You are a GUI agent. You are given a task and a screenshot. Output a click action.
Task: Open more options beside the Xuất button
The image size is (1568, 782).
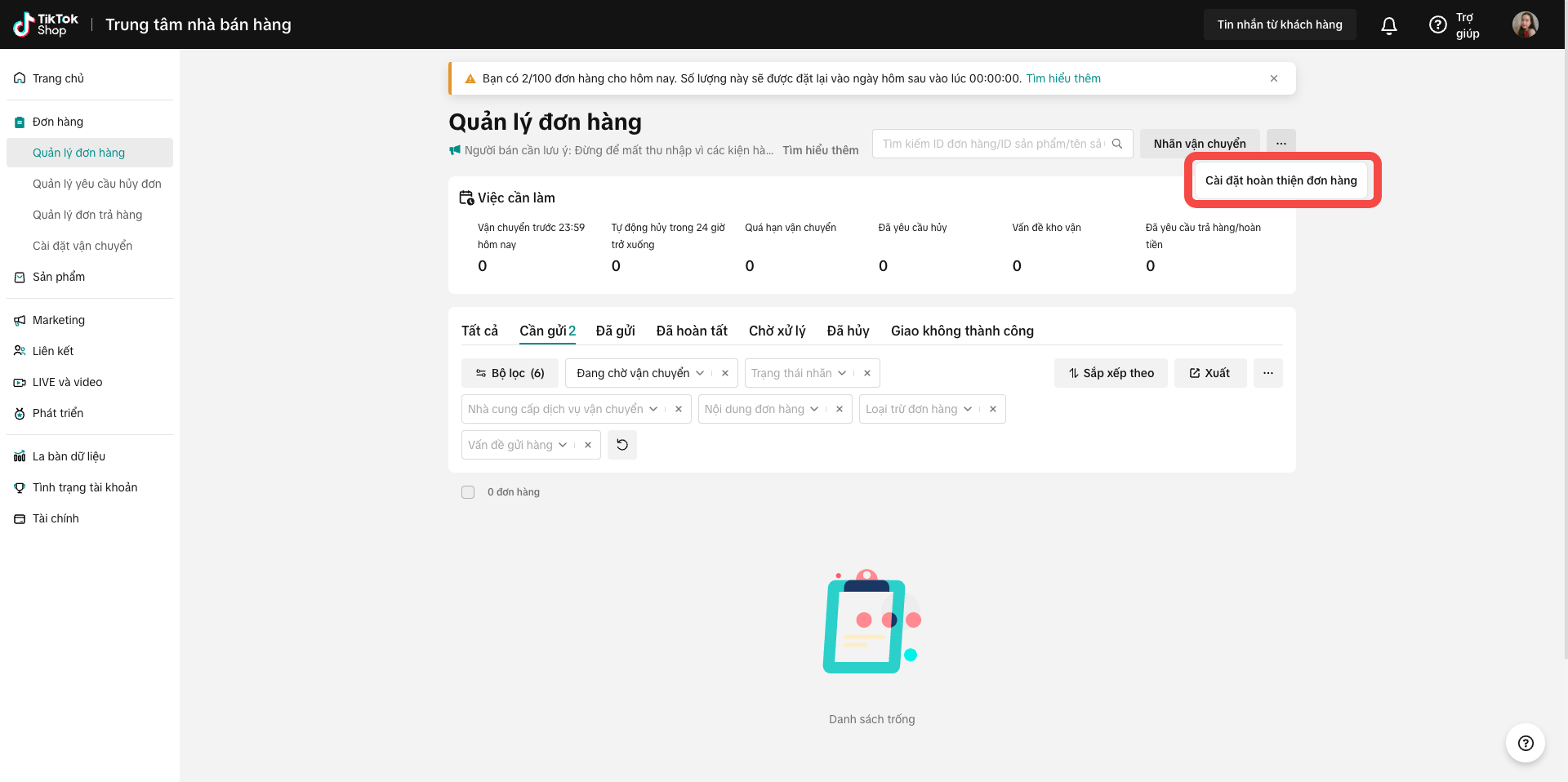click(x=1267, y=373)
